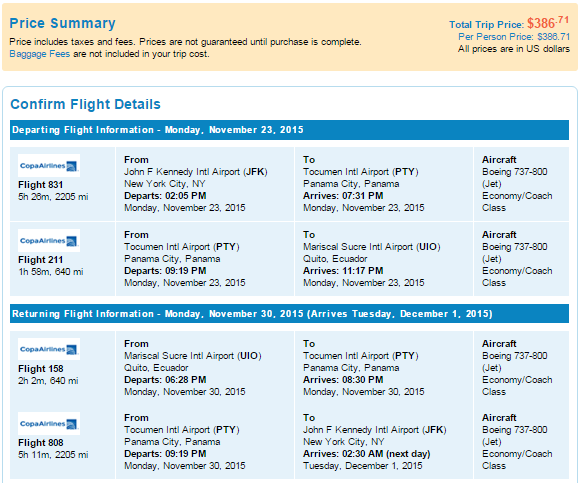Screen dimensions: 580x483
Task: Click the Flight 211 label
Action: click(x=41, y=260)
